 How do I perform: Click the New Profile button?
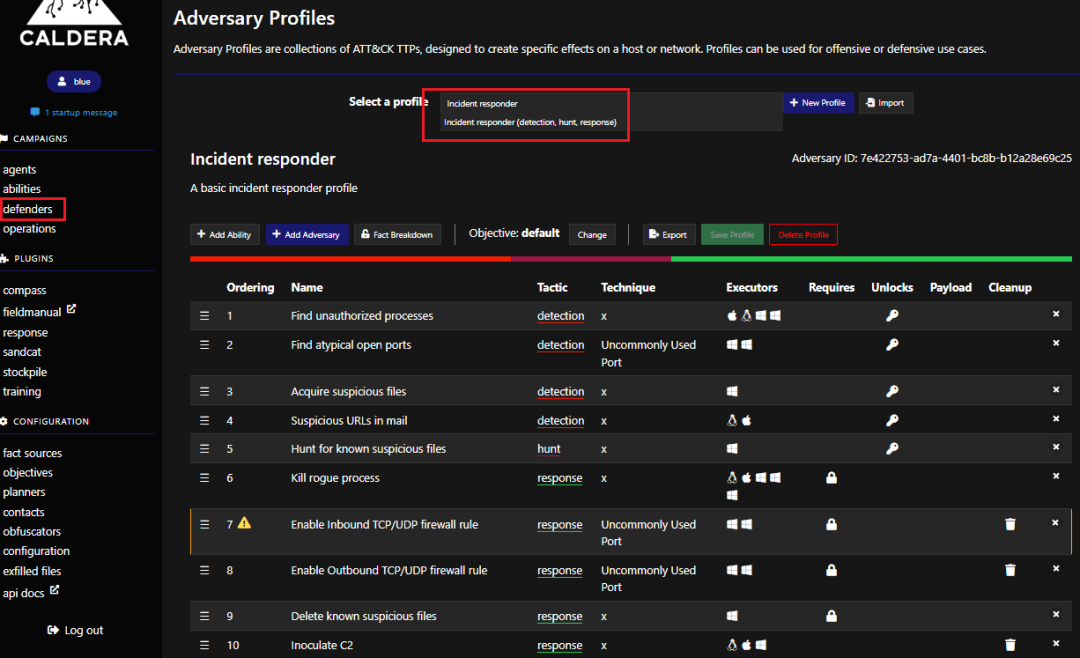[x=818, y=103]
